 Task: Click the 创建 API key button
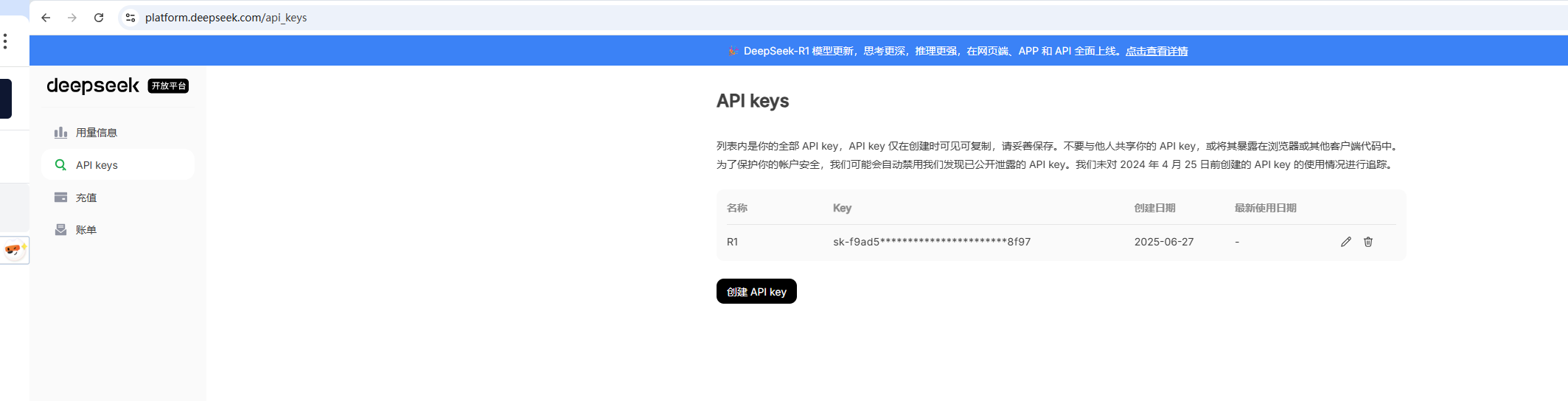[756, 291]
